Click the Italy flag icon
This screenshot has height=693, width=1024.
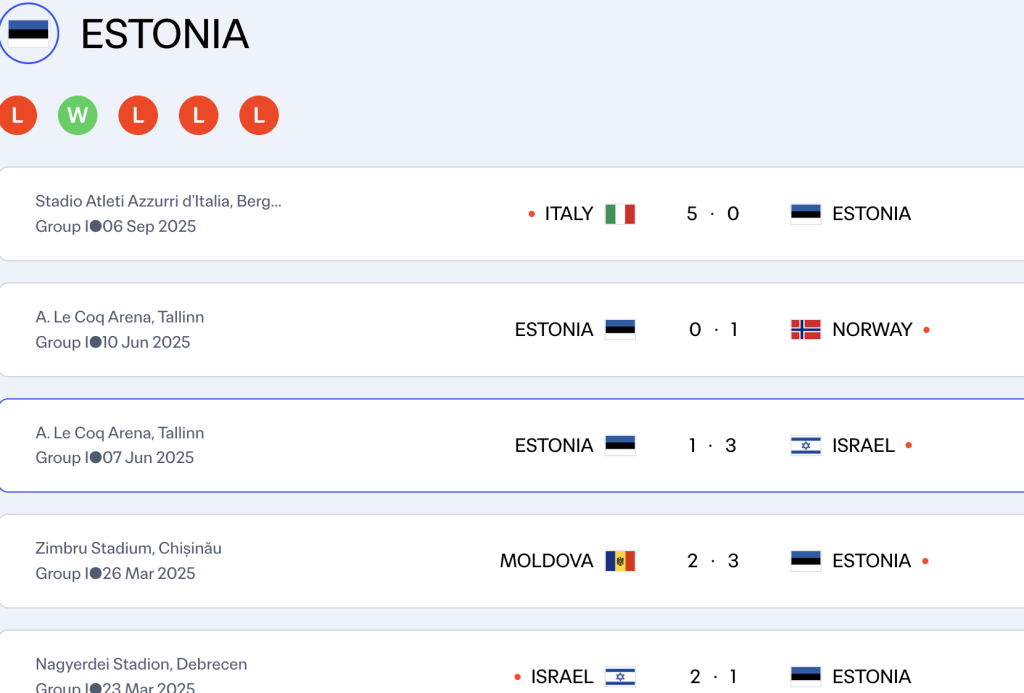(620, 214)
